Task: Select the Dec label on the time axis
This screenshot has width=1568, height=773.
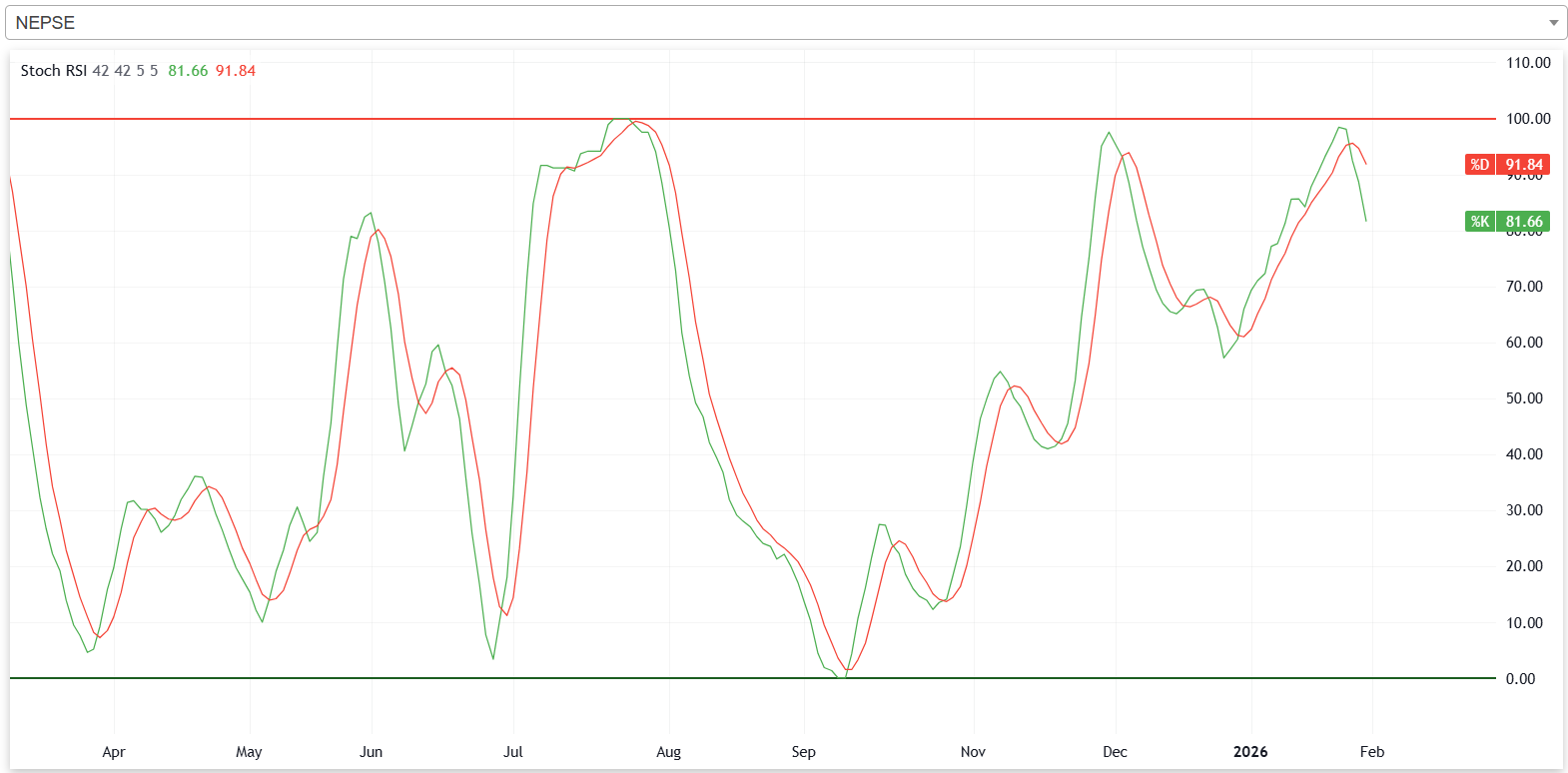Action: tap(1115, 752)
